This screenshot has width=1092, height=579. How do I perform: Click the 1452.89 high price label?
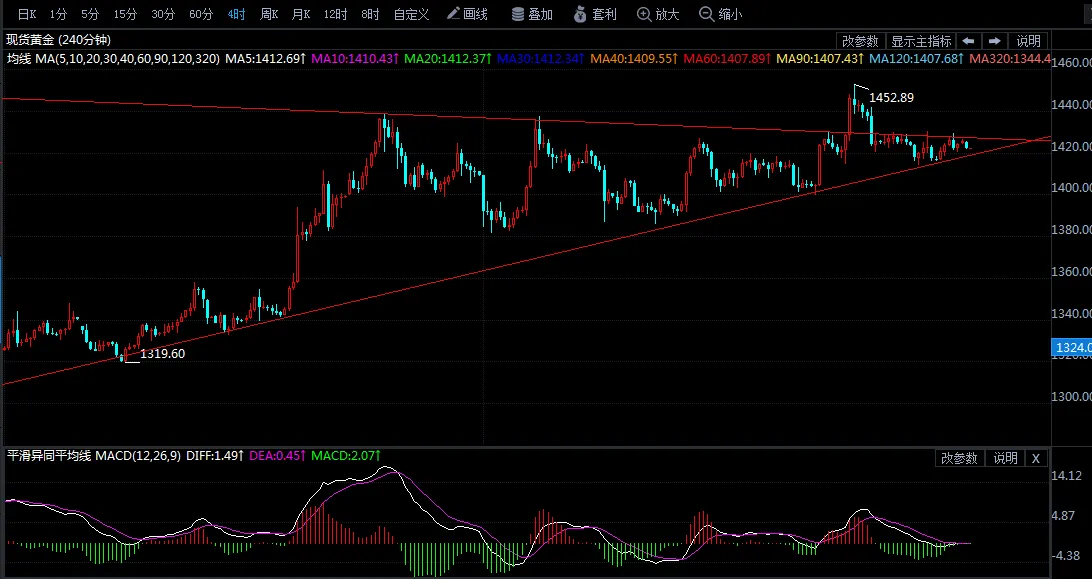(x=891, y=98)
